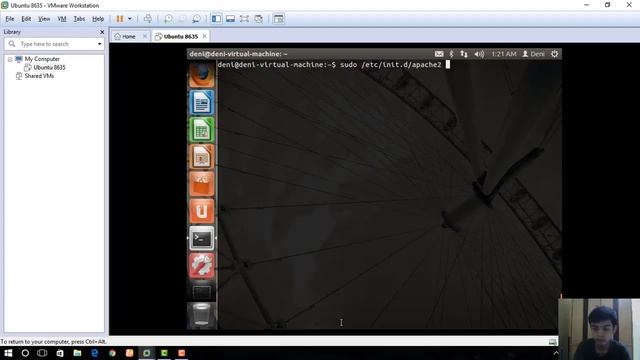This screenshot has width=640, height=360.
Task: Open Microsoft Store in the taskbar
Action: pos(60,353)
